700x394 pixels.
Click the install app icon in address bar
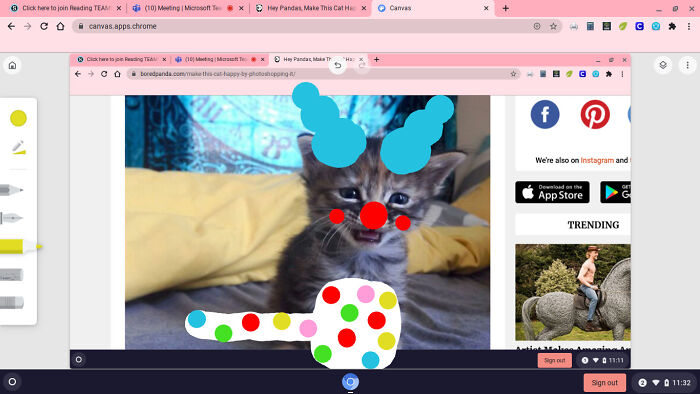click(x=537, y=26)
